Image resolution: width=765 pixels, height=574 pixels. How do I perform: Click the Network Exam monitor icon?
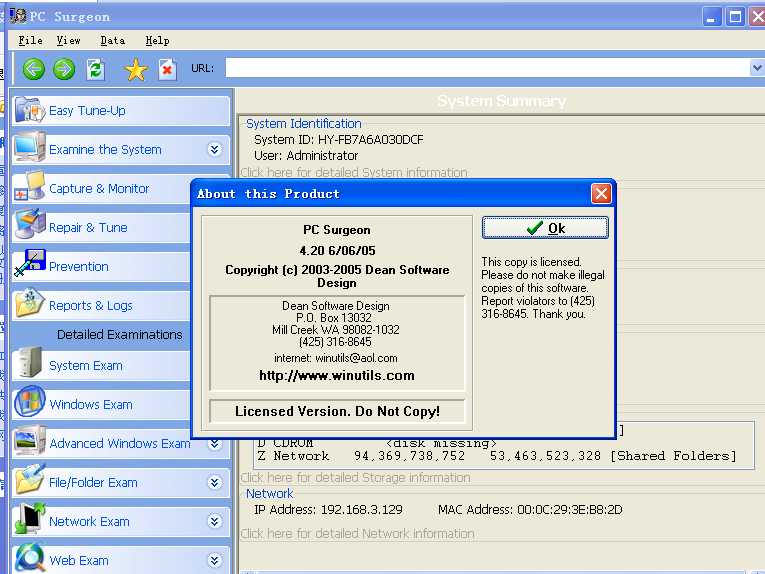point(30,519)
